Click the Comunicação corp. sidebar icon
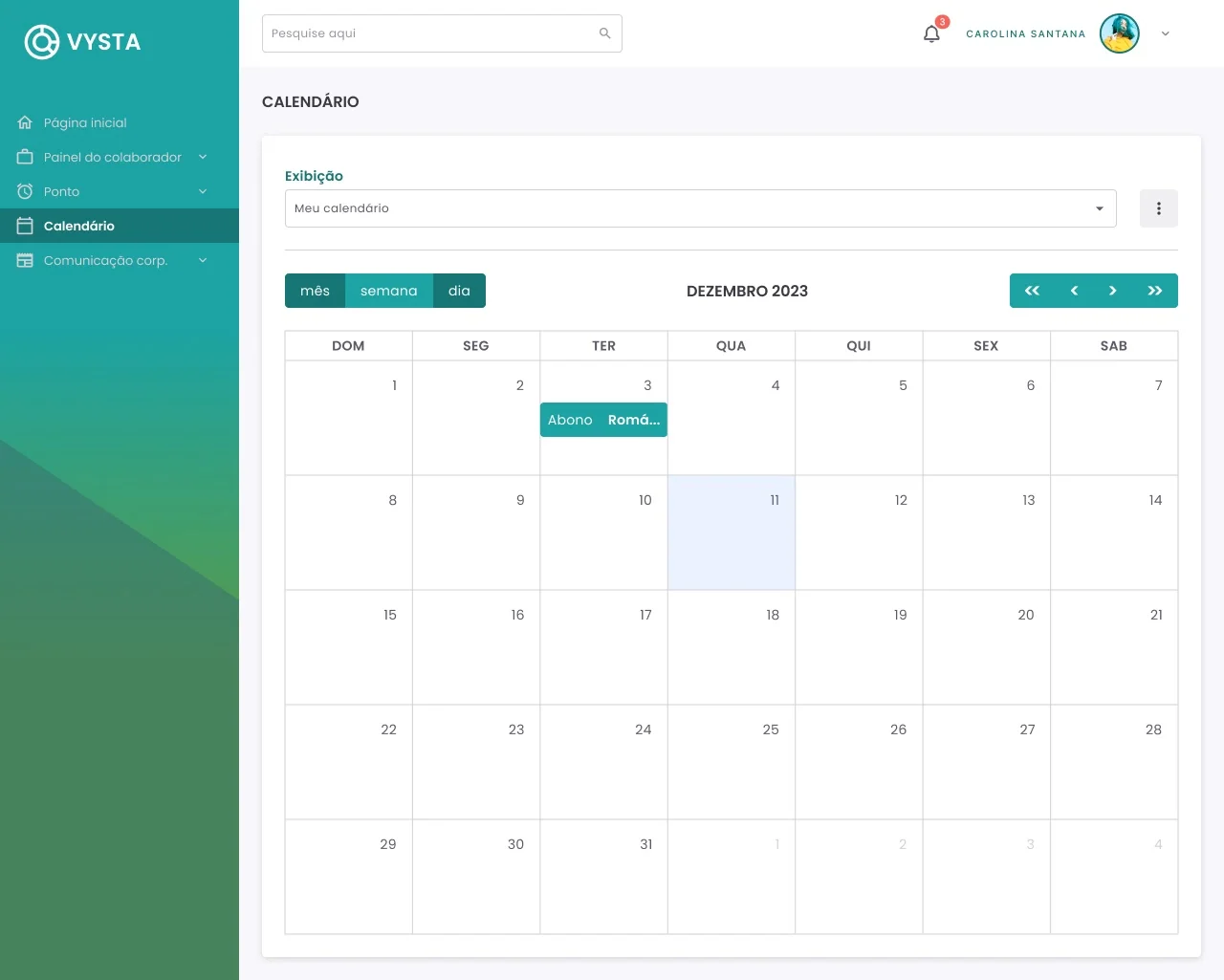 pos(25,260)
